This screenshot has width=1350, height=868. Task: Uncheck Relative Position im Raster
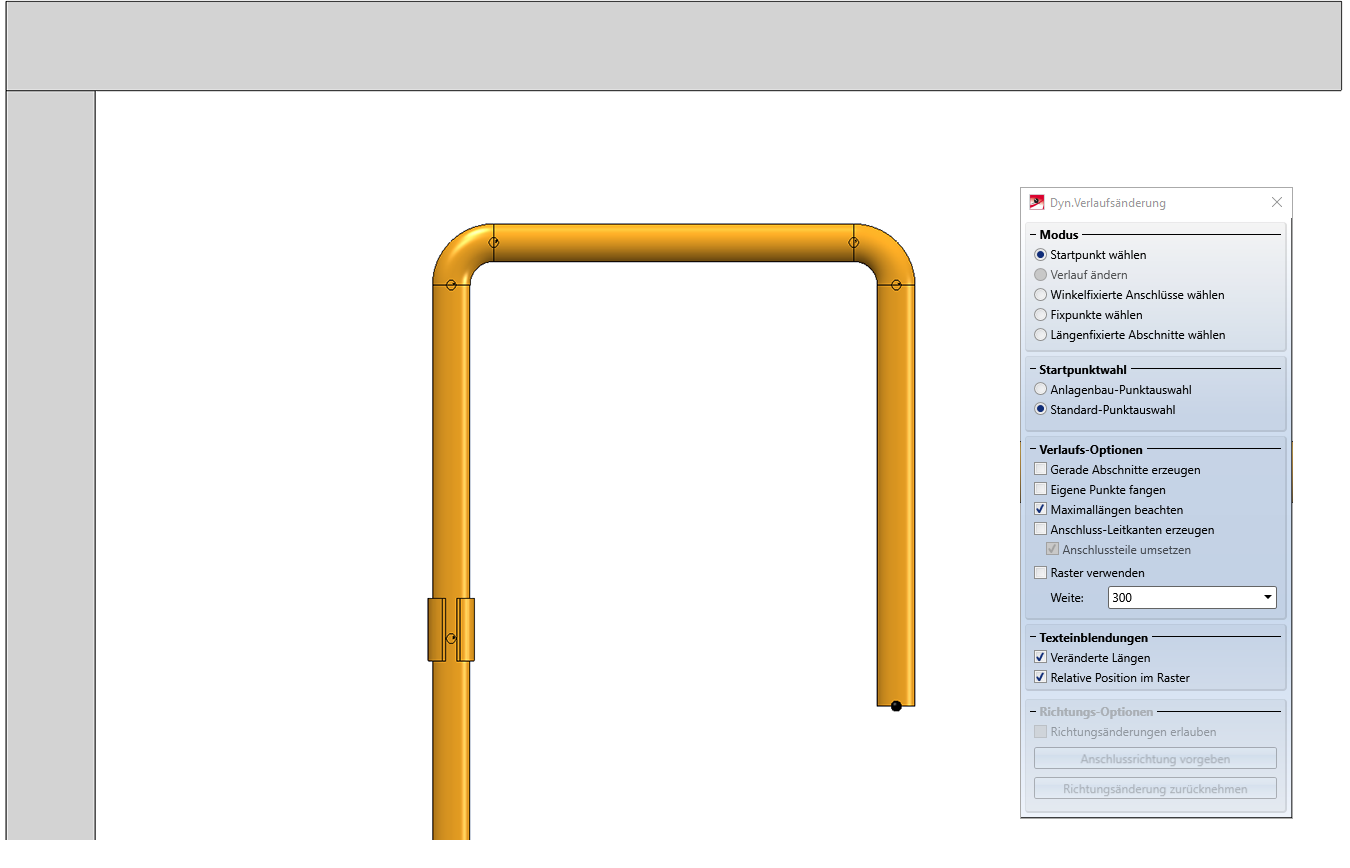(1041, 678)
